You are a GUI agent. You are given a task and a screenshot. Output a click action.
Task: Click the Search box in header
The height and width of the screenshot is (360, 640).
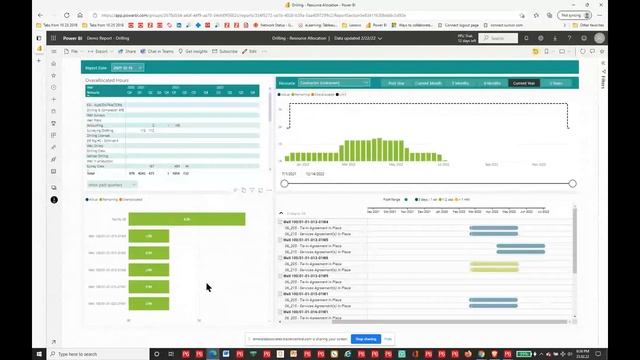[x=498, y=38]
